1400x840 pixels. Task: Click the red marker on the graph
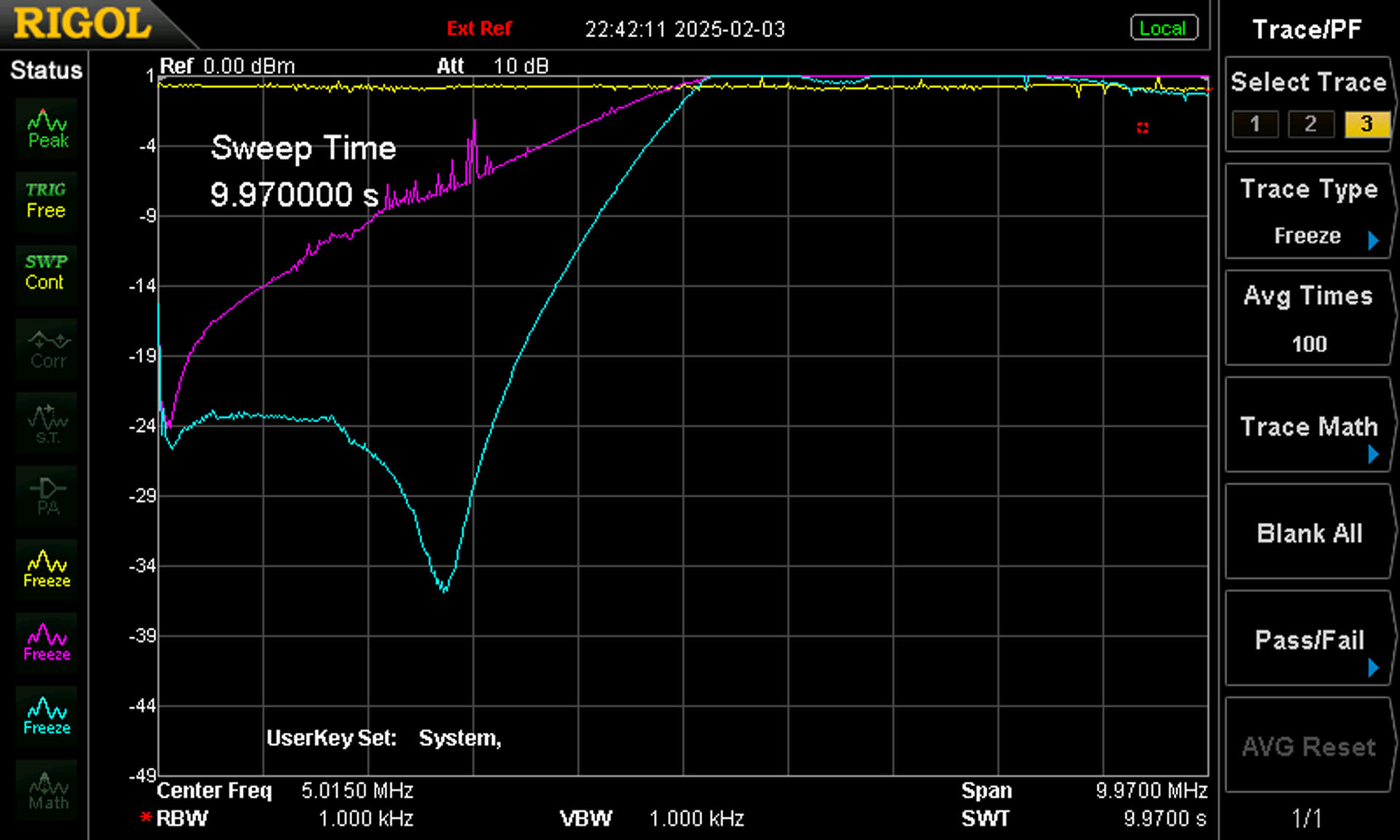pyautogui.click(x=1143, y=128)
